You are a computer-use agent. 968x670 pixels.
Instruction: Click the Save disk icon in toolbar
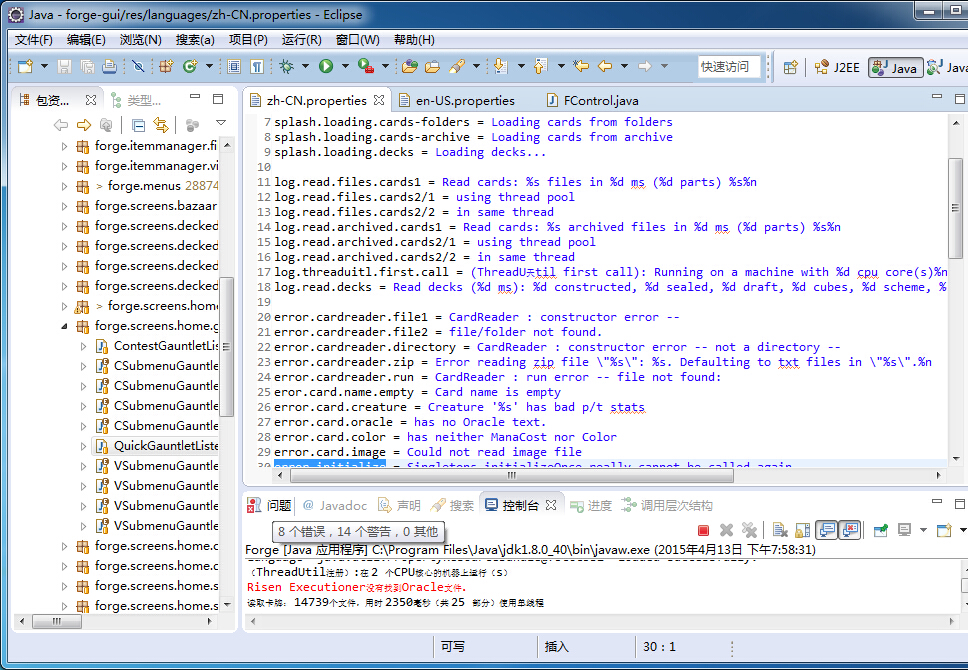(64, 67)
